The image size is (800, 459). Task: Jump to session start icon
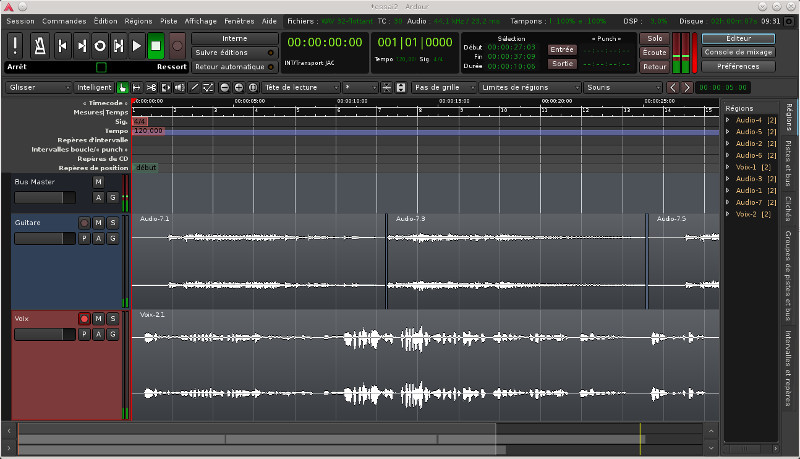click(60, 45)
